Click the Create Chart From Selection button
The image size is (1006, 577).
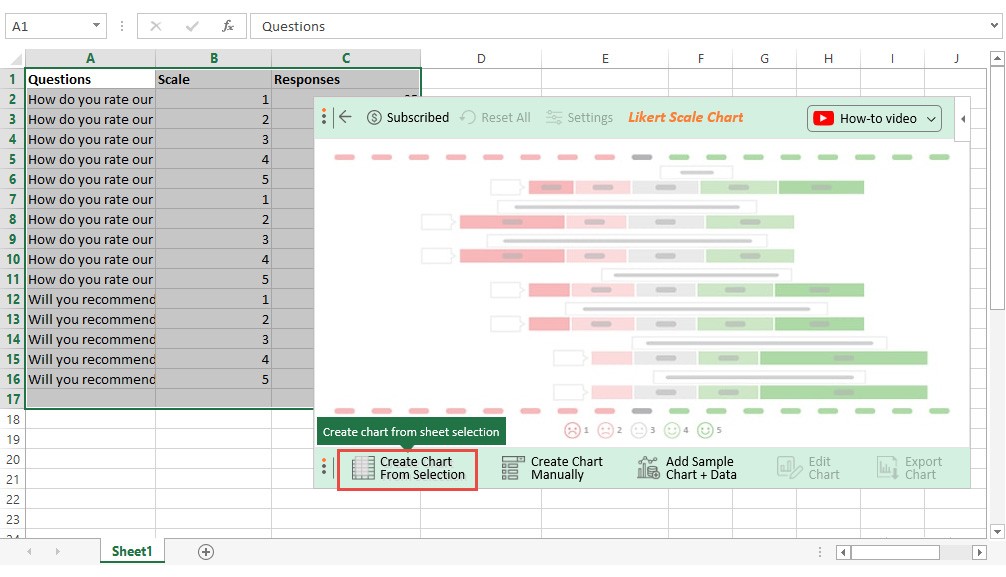pyautogui.click(x=407, y=469)
